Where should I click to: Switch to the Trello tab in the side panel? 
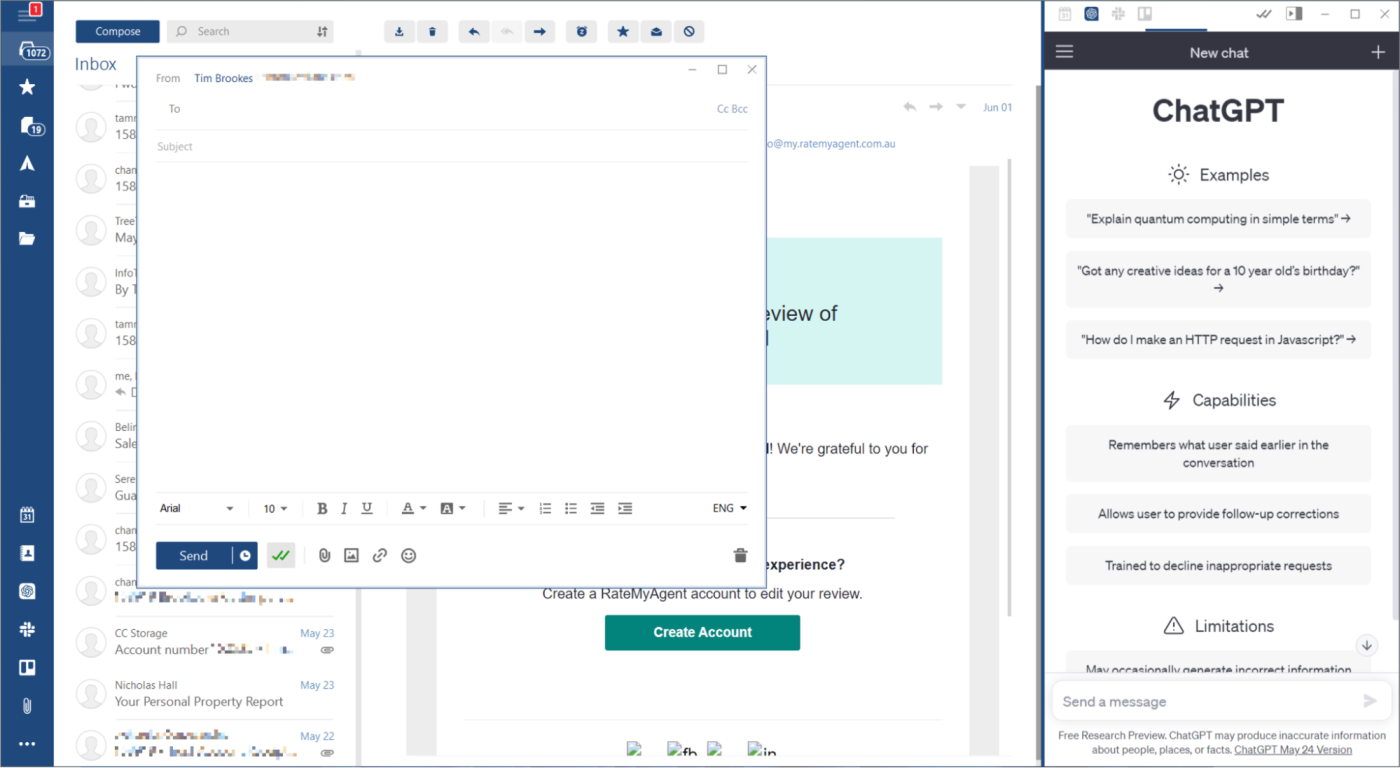click(x=1145, y=14)
